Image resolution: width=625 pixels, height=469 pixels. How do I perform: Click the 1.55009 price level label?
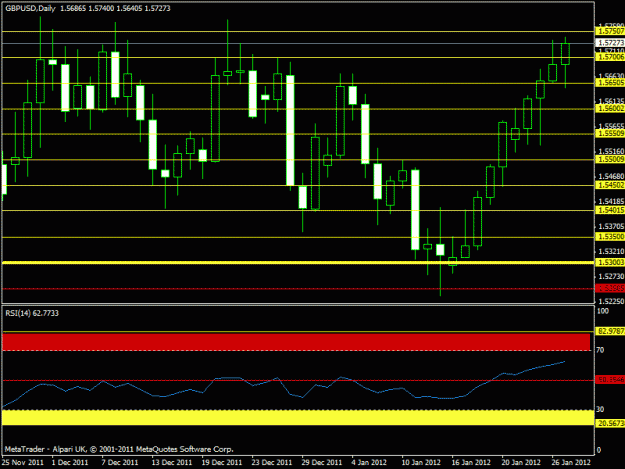(610, 159)
